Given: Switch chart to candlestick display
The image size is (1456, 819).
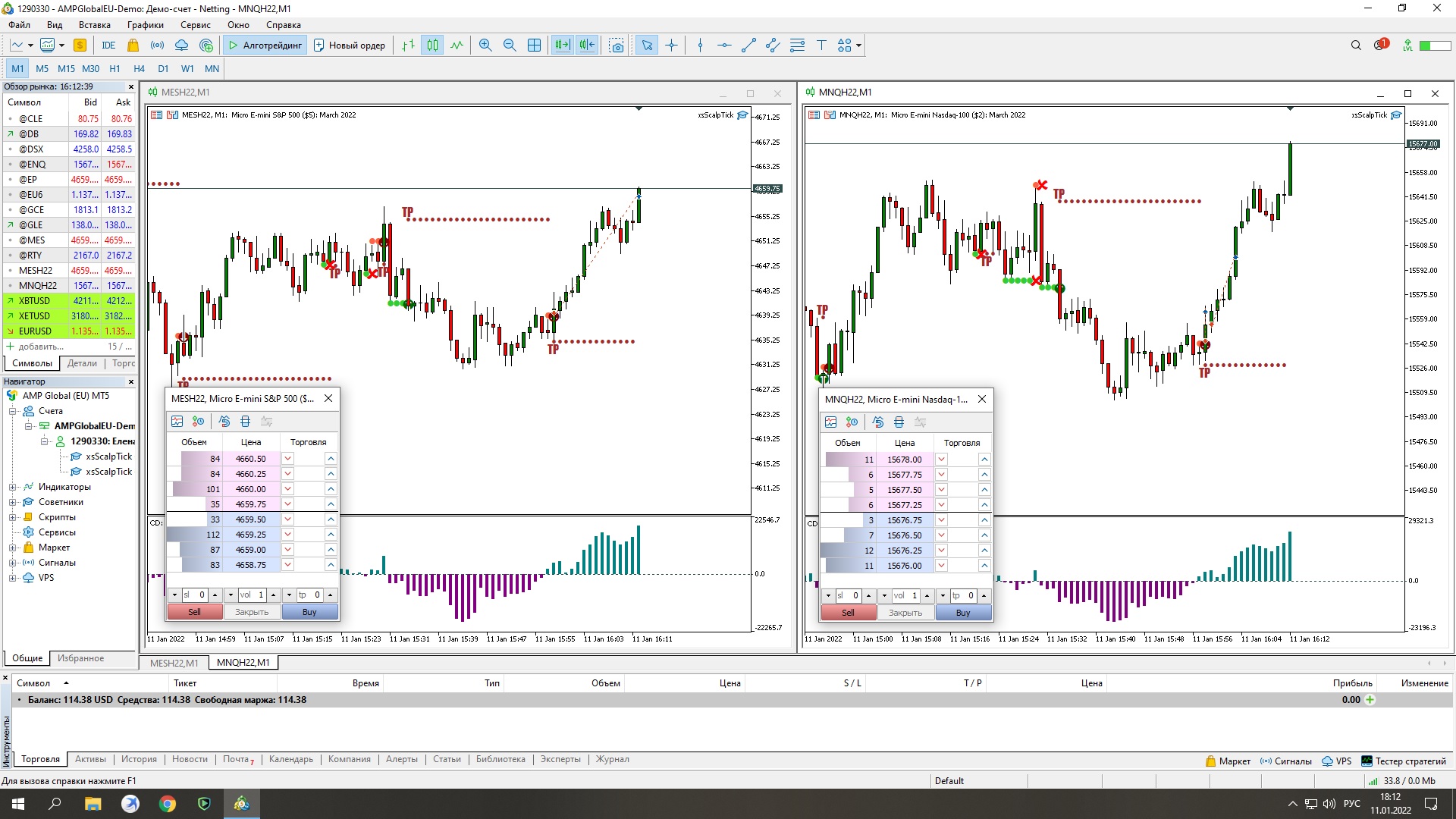Looking at the screenshot, I should click(x=432, y=45).
